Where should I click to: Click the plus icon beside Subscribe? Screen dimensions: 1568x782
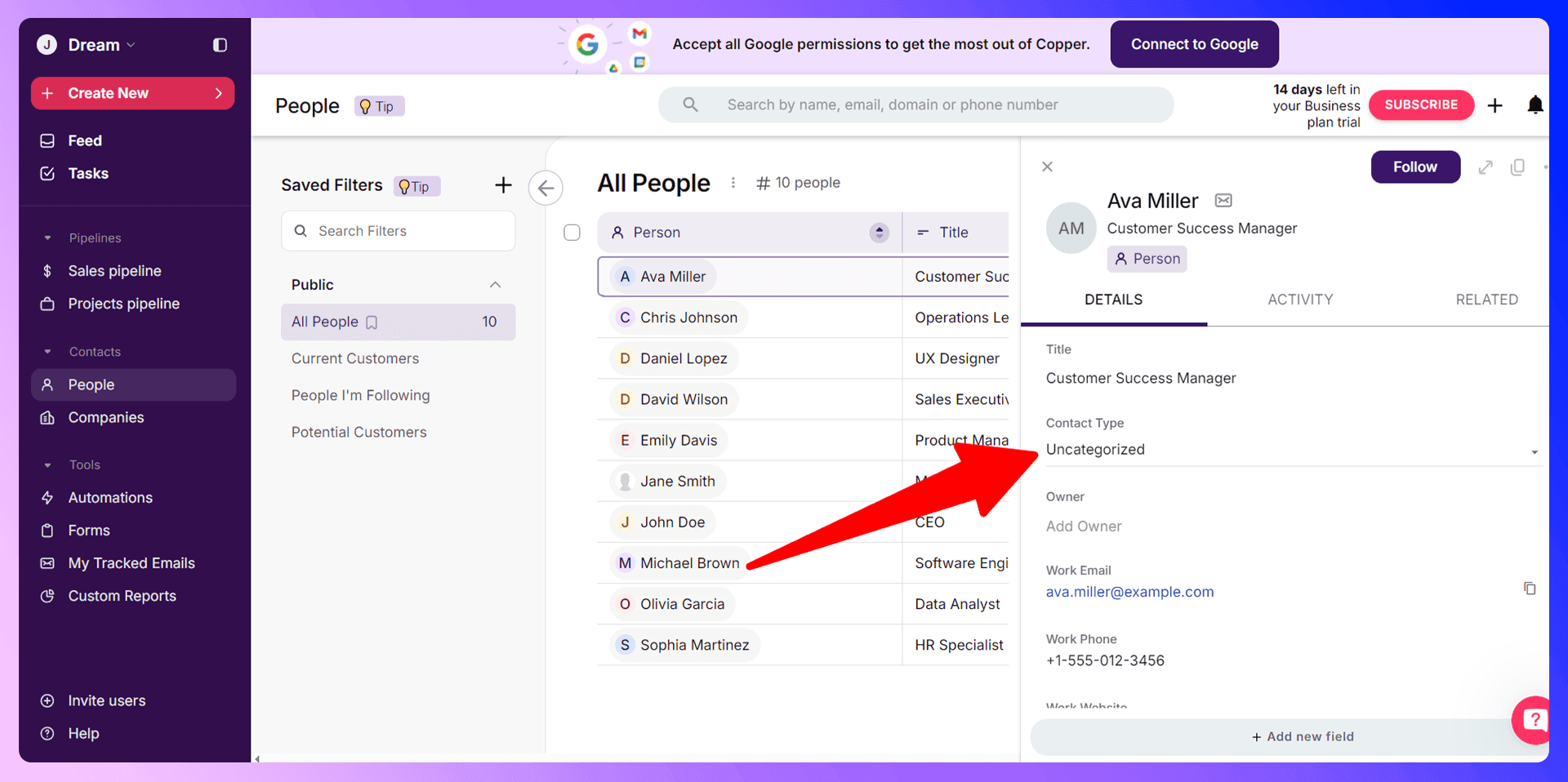point(1494,105)
